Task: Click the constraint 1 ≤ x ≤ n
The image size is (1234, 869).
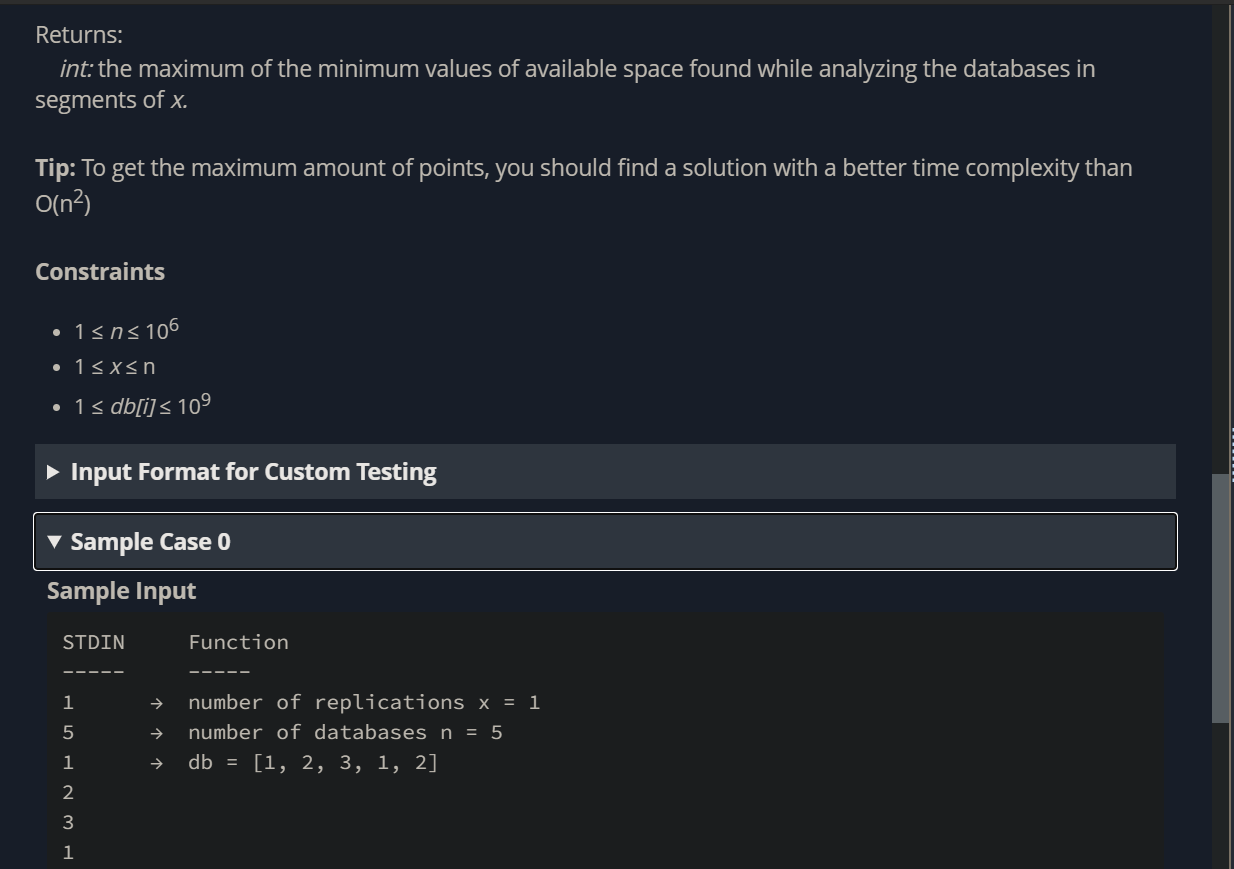Action: coord(114,367)
